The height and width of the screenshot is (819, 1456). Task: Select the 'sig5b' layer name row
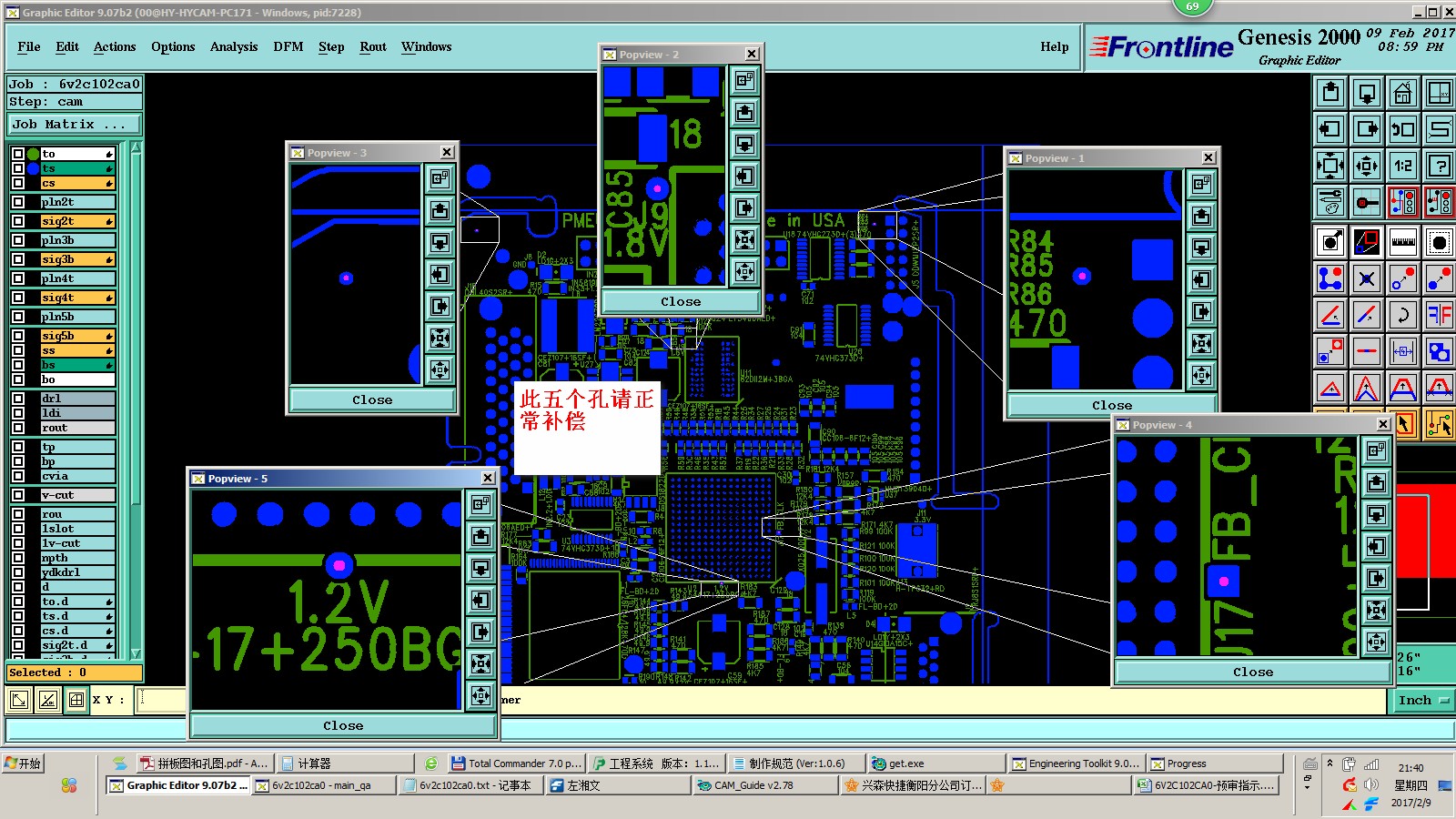pos(78,336)
